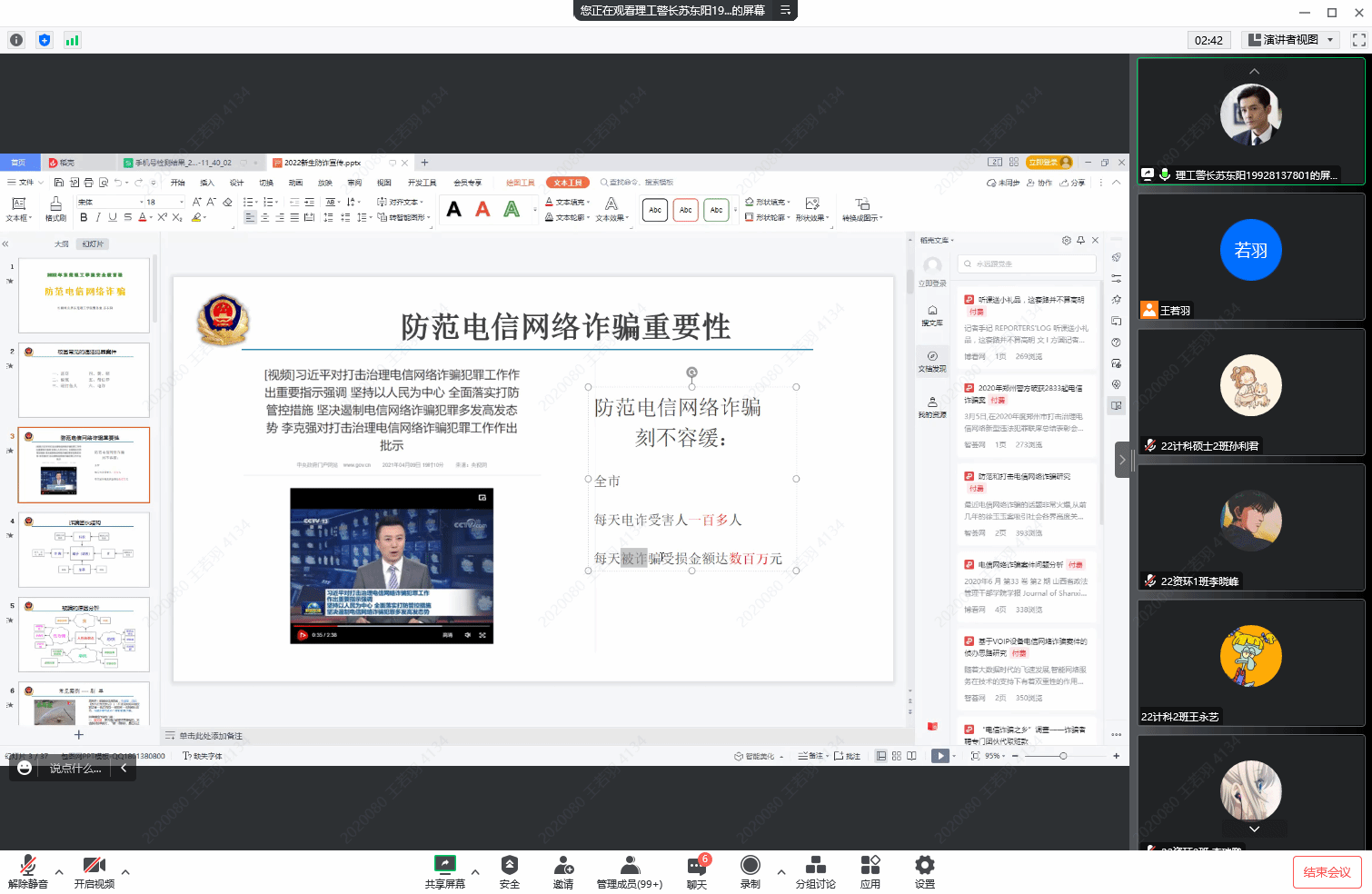The height and width of the screenshot is (894, 1372).
Task: Start recording with 录制
Action: point(750,871)
